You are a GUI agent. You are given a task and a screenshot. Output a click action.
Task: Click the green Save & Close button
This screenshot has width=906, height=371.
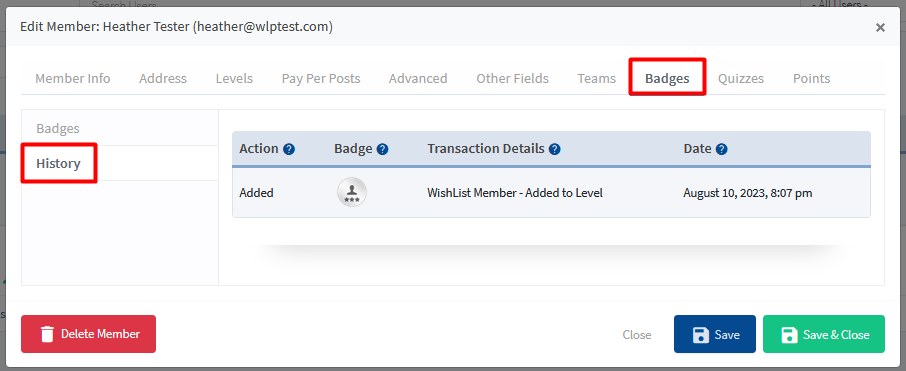824,334
